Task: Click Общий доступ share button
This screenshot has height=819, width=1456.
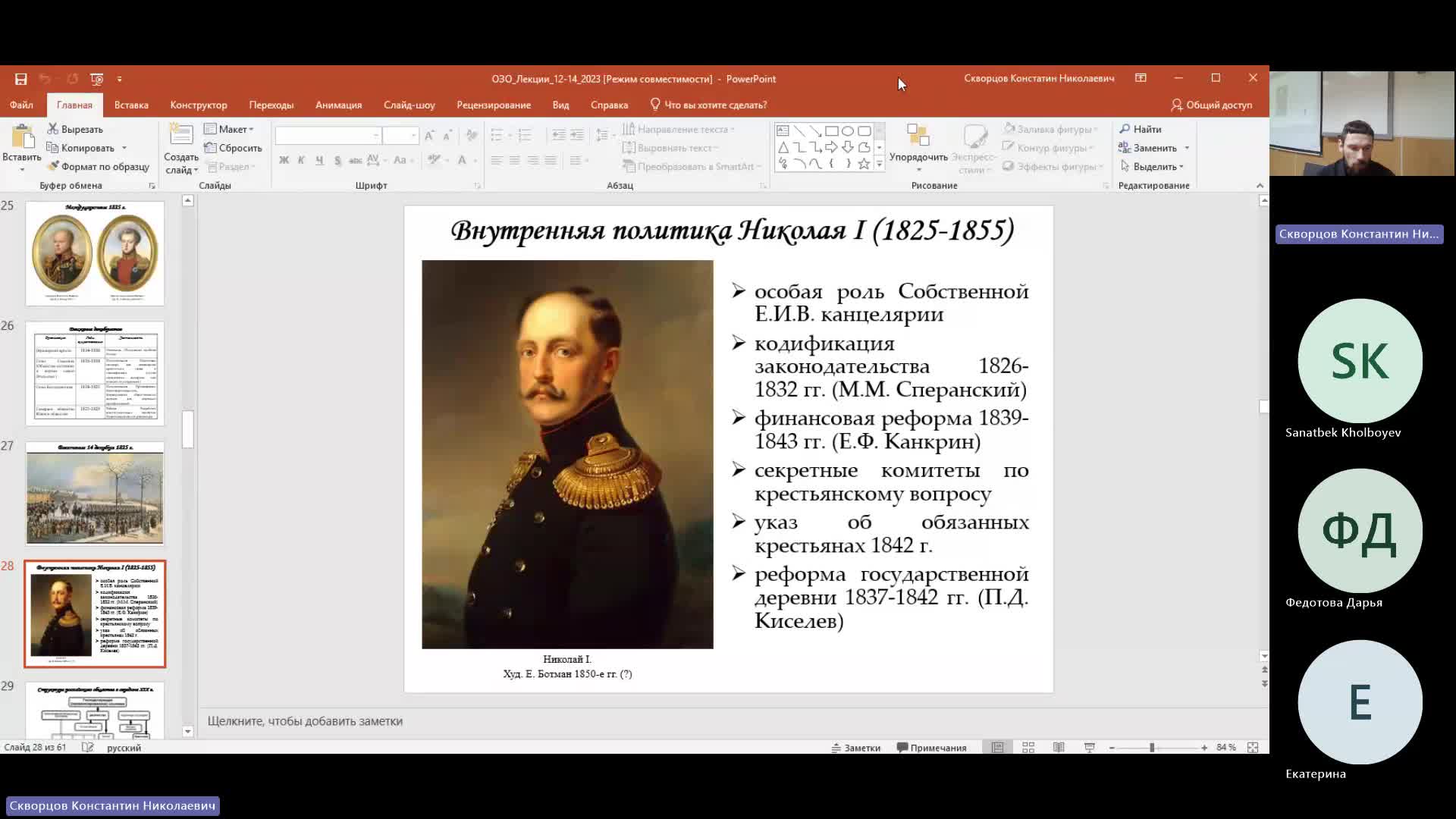Action: click(x=1211, y=105)
